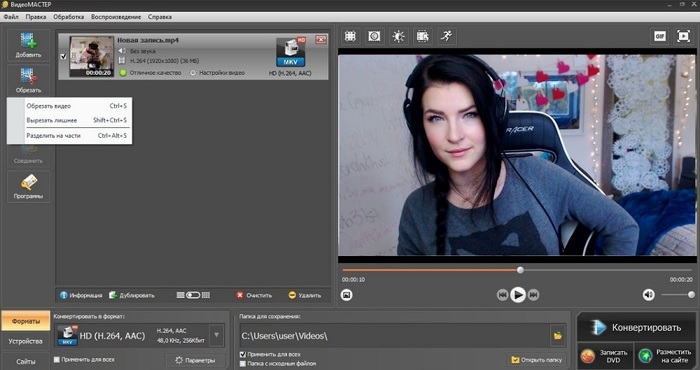Expand the output format dropdown arrow

(217, 335)
